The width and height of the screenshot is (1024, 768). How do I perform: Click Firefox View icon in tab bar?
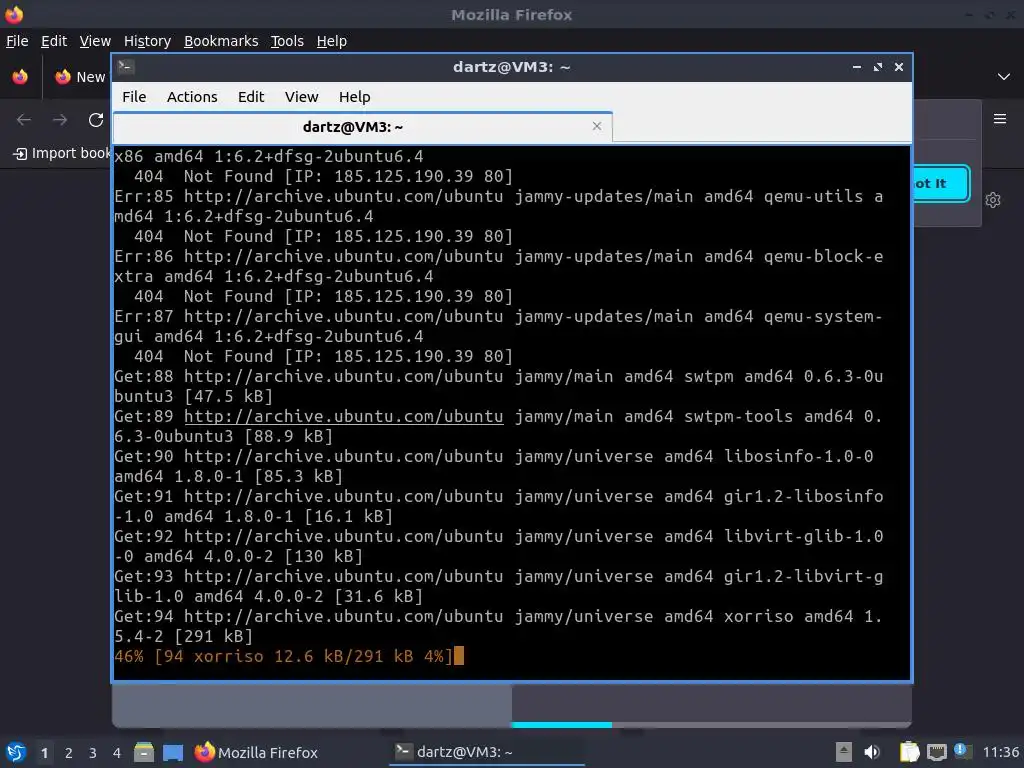click(x=20, y=77)
